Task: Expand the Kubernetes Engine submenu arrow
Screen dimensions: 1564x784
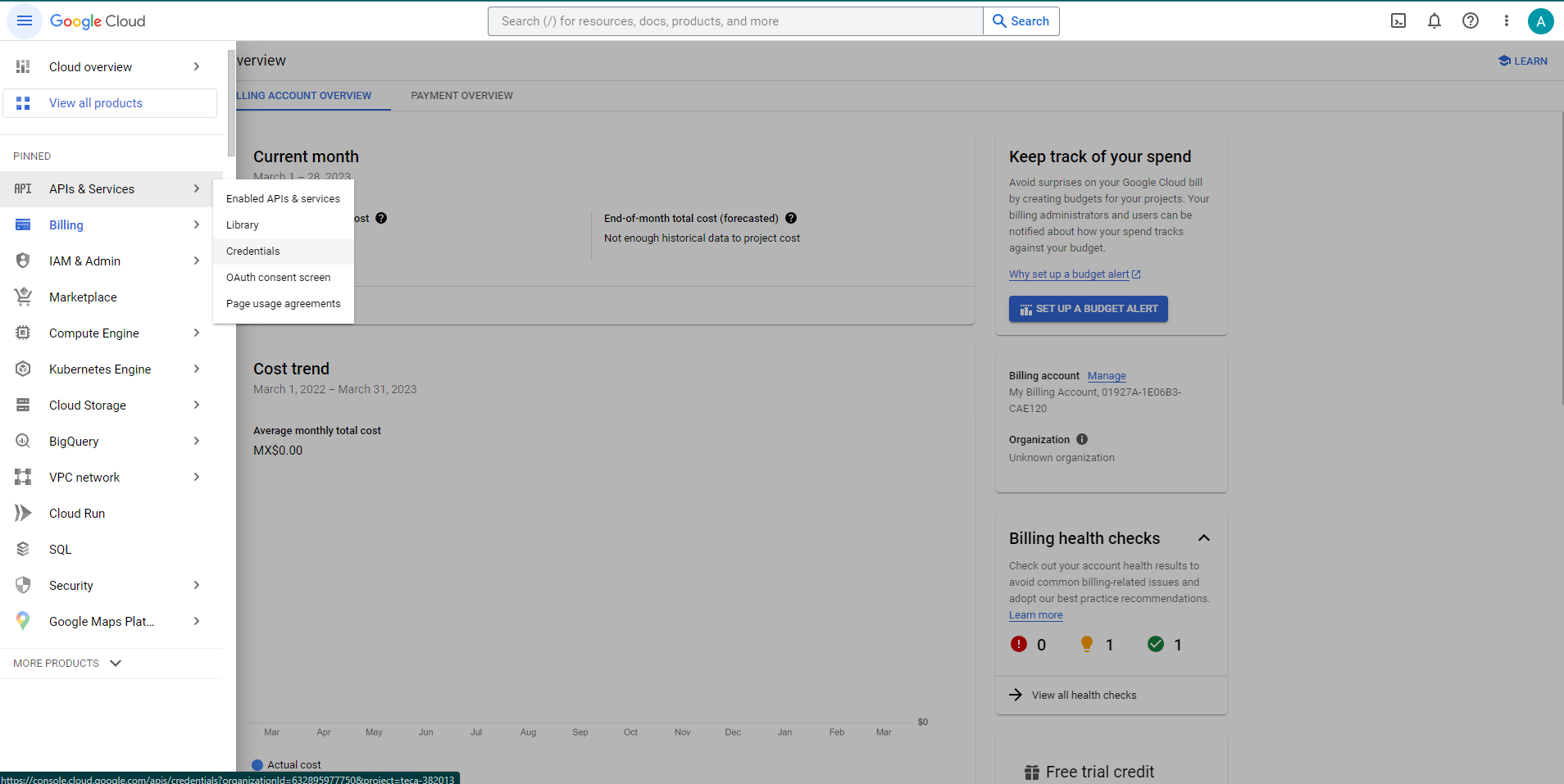Action: [x=197, y=369]
